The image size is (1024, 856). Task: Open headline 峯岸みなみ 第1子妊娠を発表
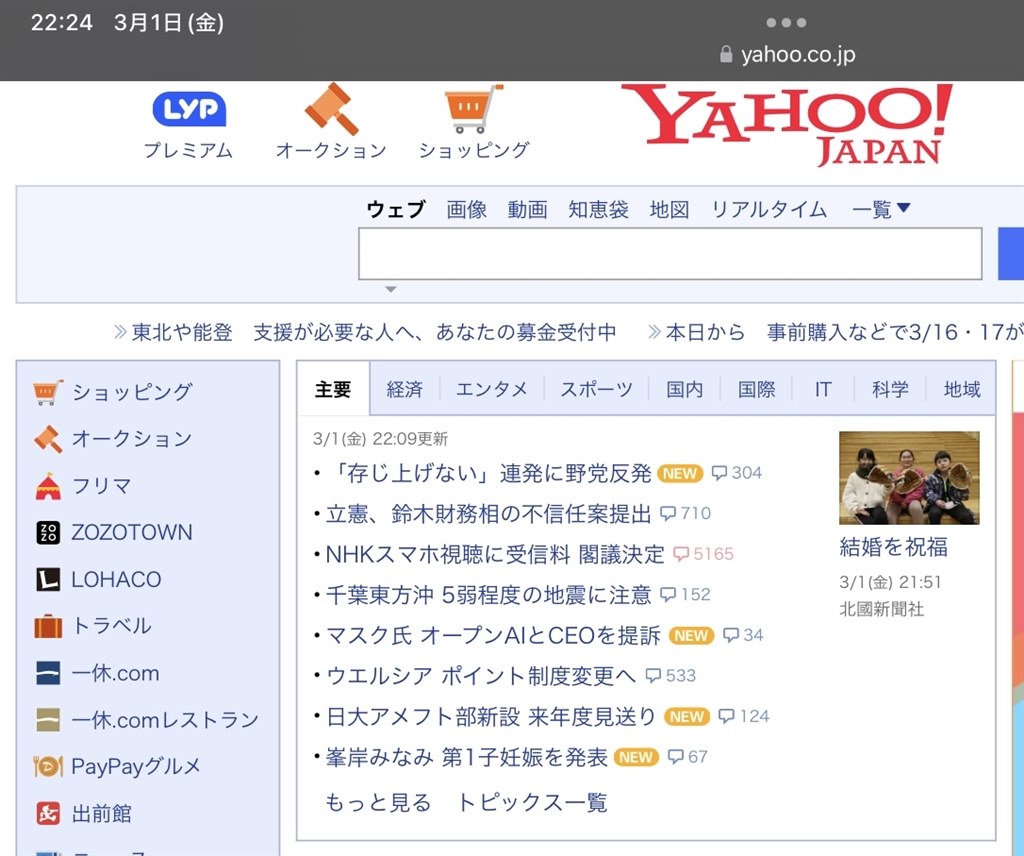[x=466, y=757]
